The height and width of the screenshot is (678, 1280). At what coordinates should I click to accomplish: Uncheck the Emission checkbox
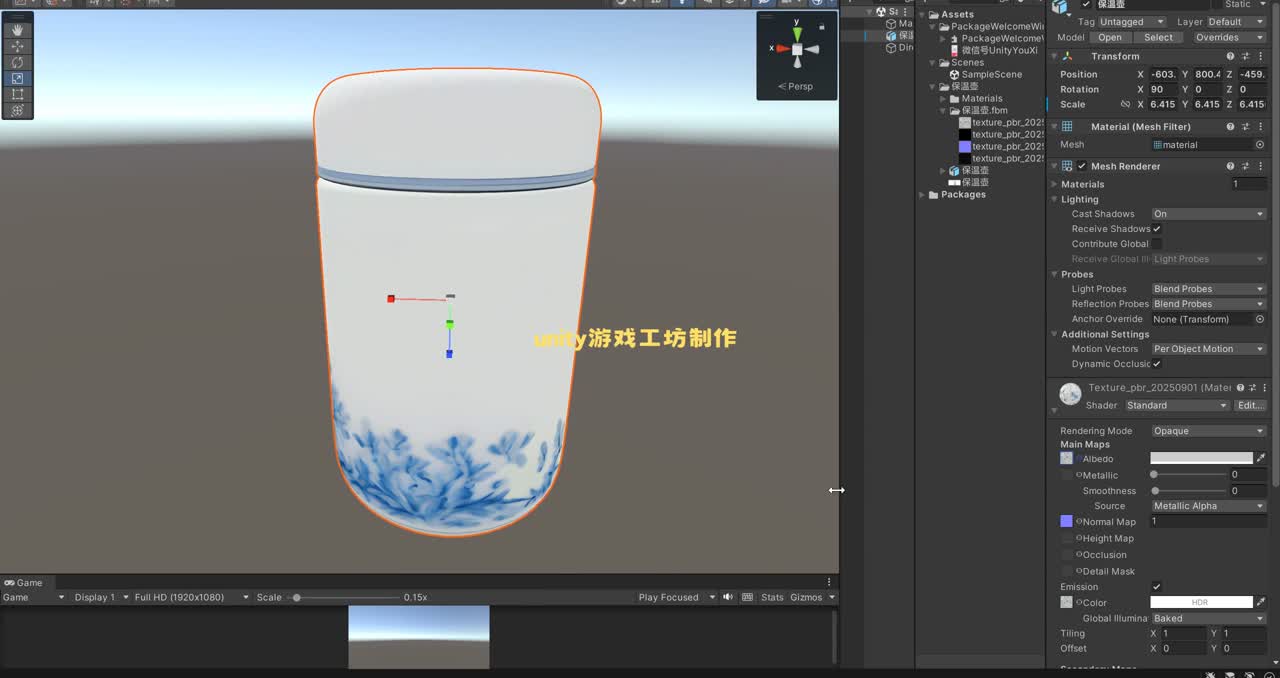(1157, 587)
